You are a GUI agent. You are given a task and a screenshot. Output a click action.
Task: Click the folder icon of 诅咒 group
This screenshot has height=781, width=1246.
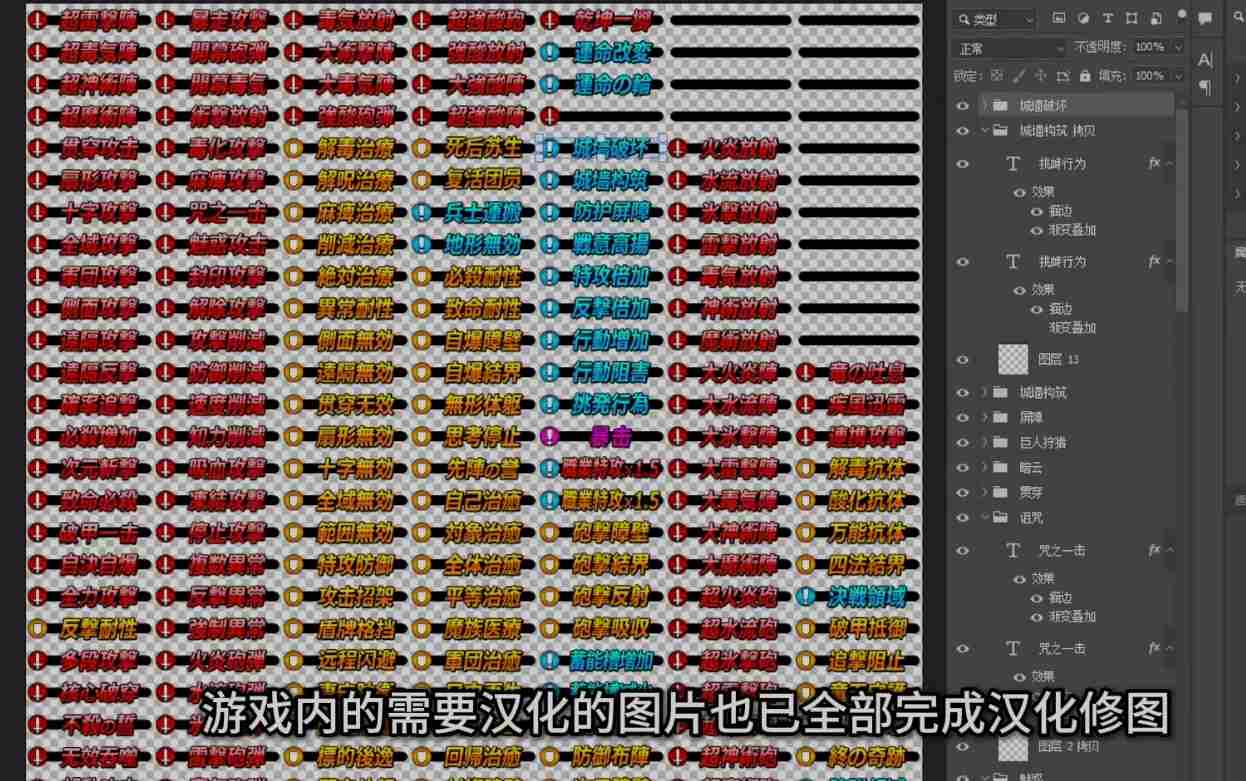(x=1000, y=518)
